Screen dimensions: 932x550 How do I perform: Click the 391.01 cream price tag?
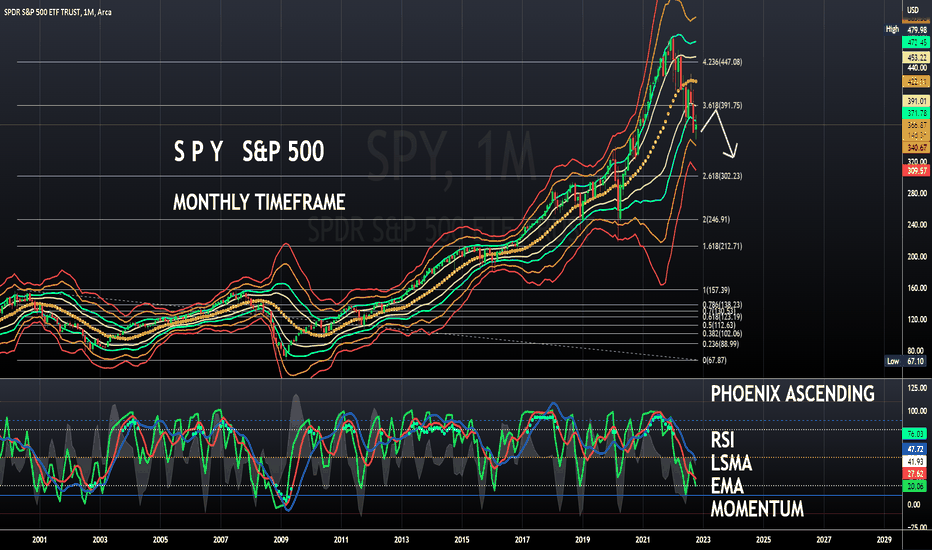(x=915, y=102)
